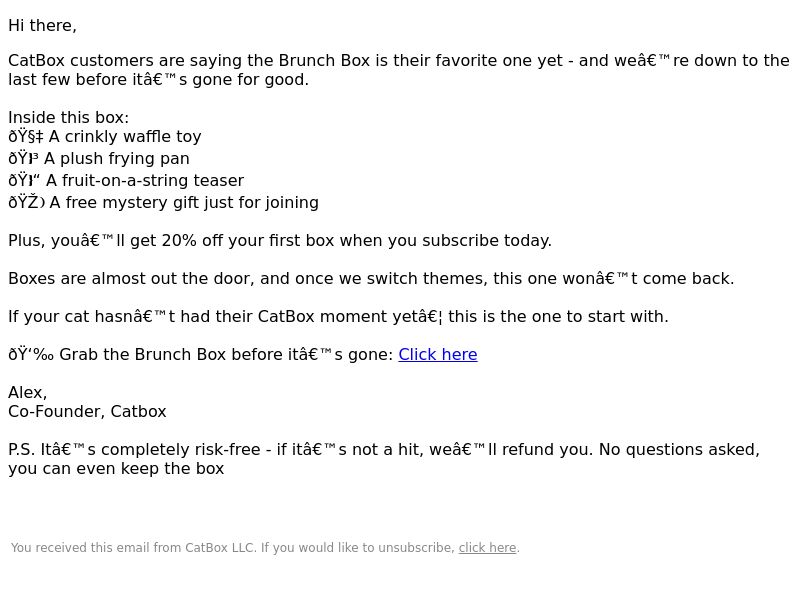Screen dimensions: 800x600
Task: Click the garbled emoji before fruit-on-a-string teaser
Action: 23,181
